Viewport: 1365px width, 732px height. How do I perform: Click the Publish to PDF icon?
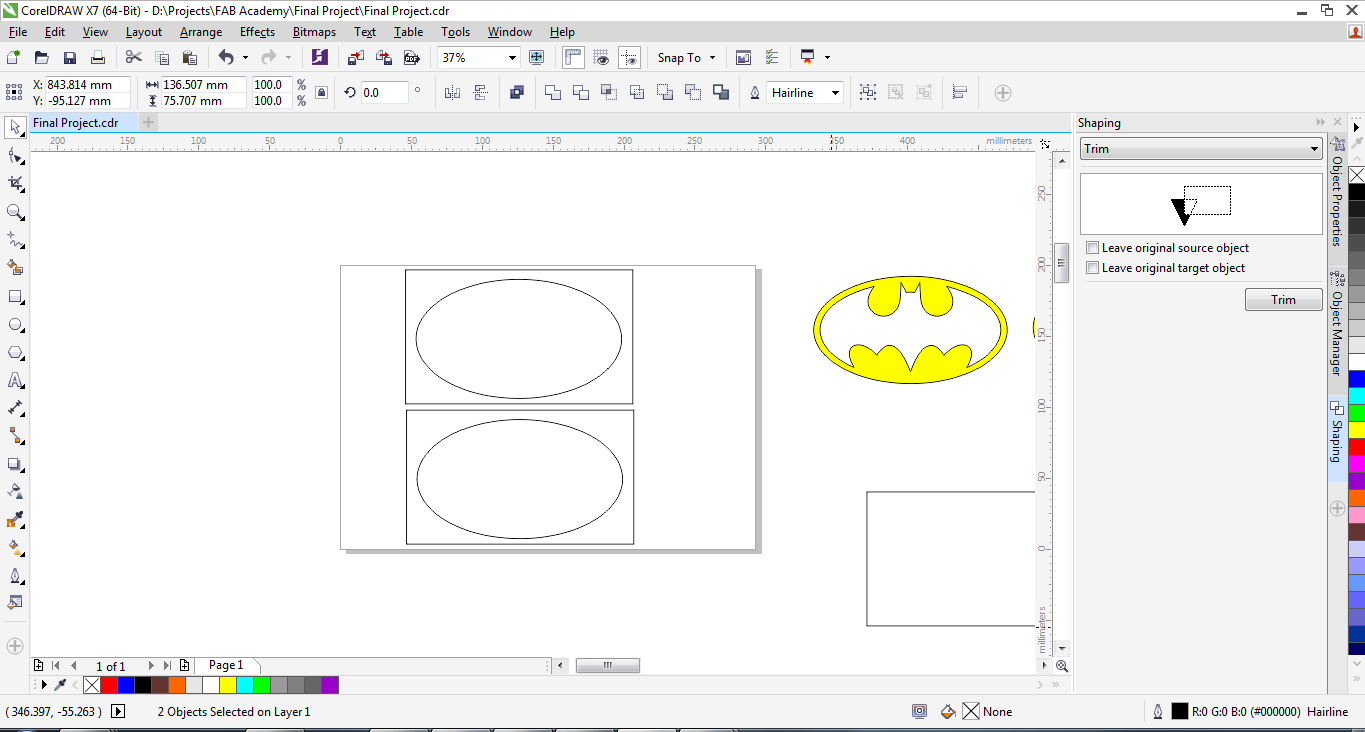coord(411,58)
